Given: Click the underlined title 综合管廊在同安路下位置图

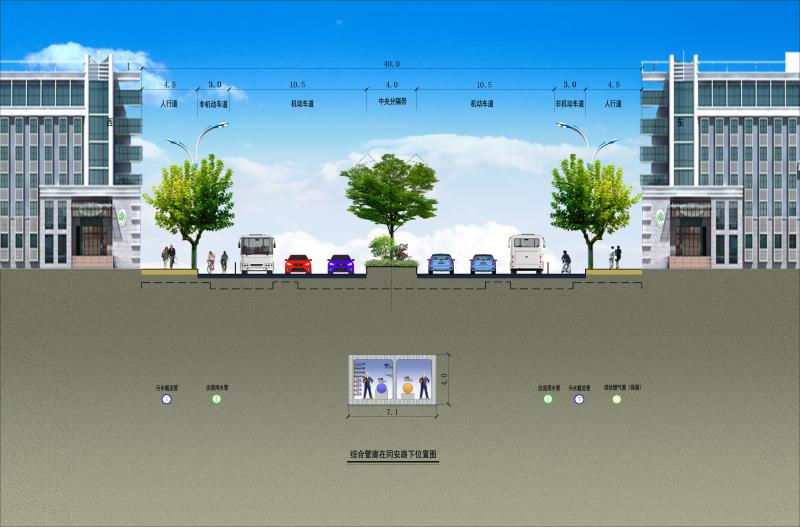Looking at the screenshot, I should (393, 454).
